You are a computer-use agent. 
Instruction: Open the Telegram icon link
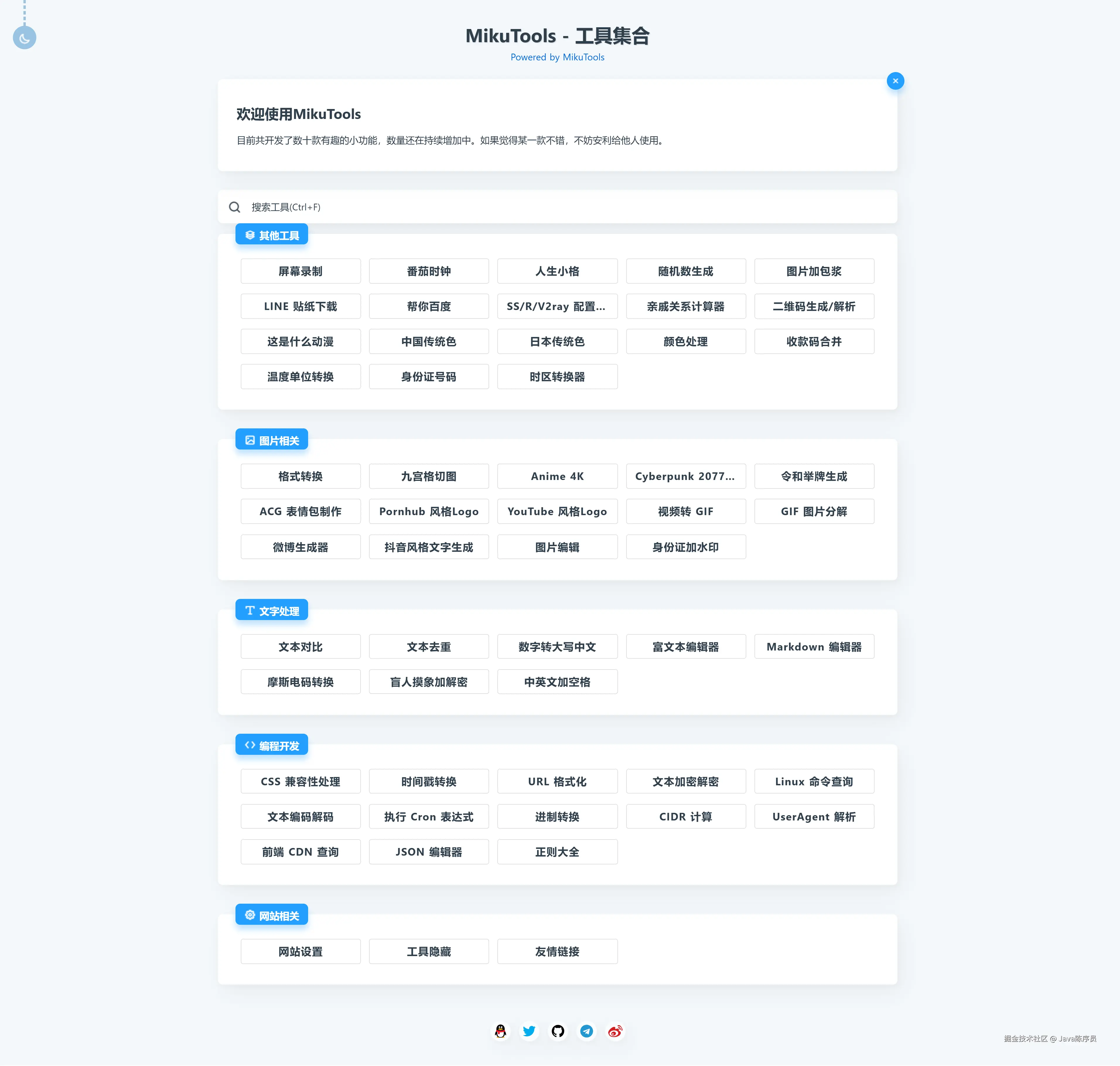pos(586,1031)
